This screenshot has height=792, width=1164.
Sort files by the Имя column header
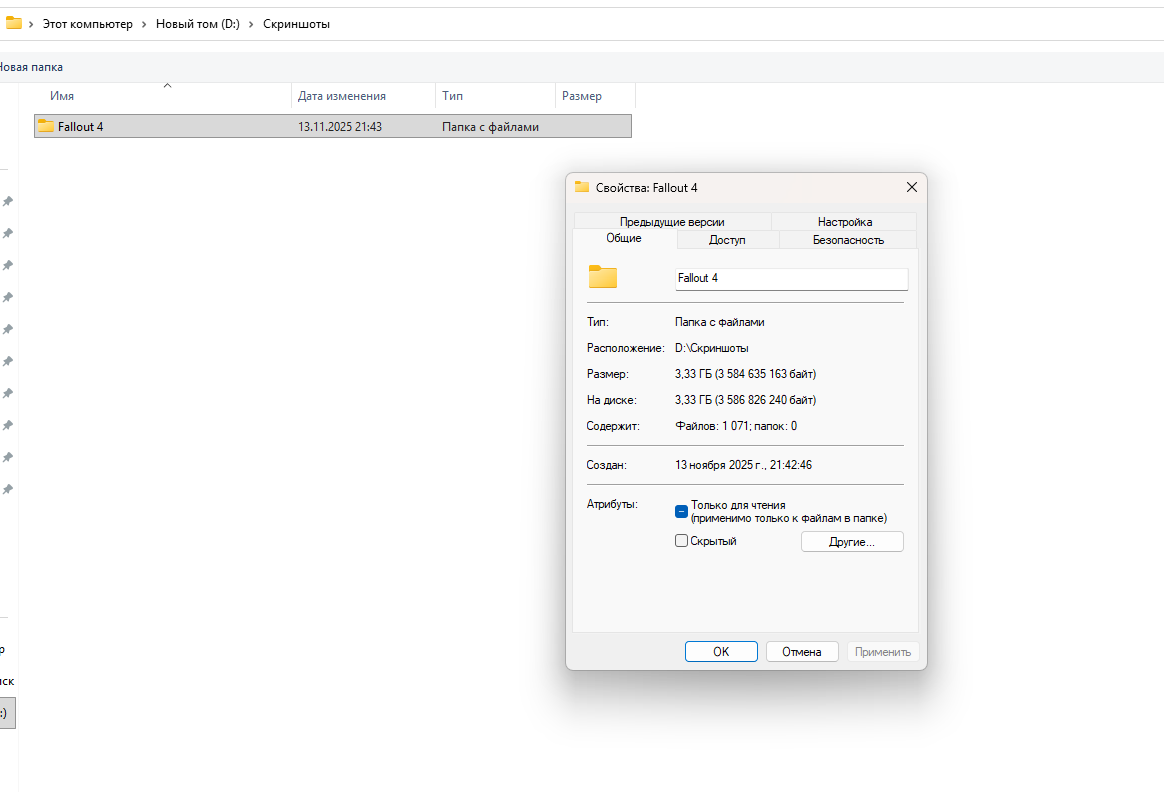[163, 96]
